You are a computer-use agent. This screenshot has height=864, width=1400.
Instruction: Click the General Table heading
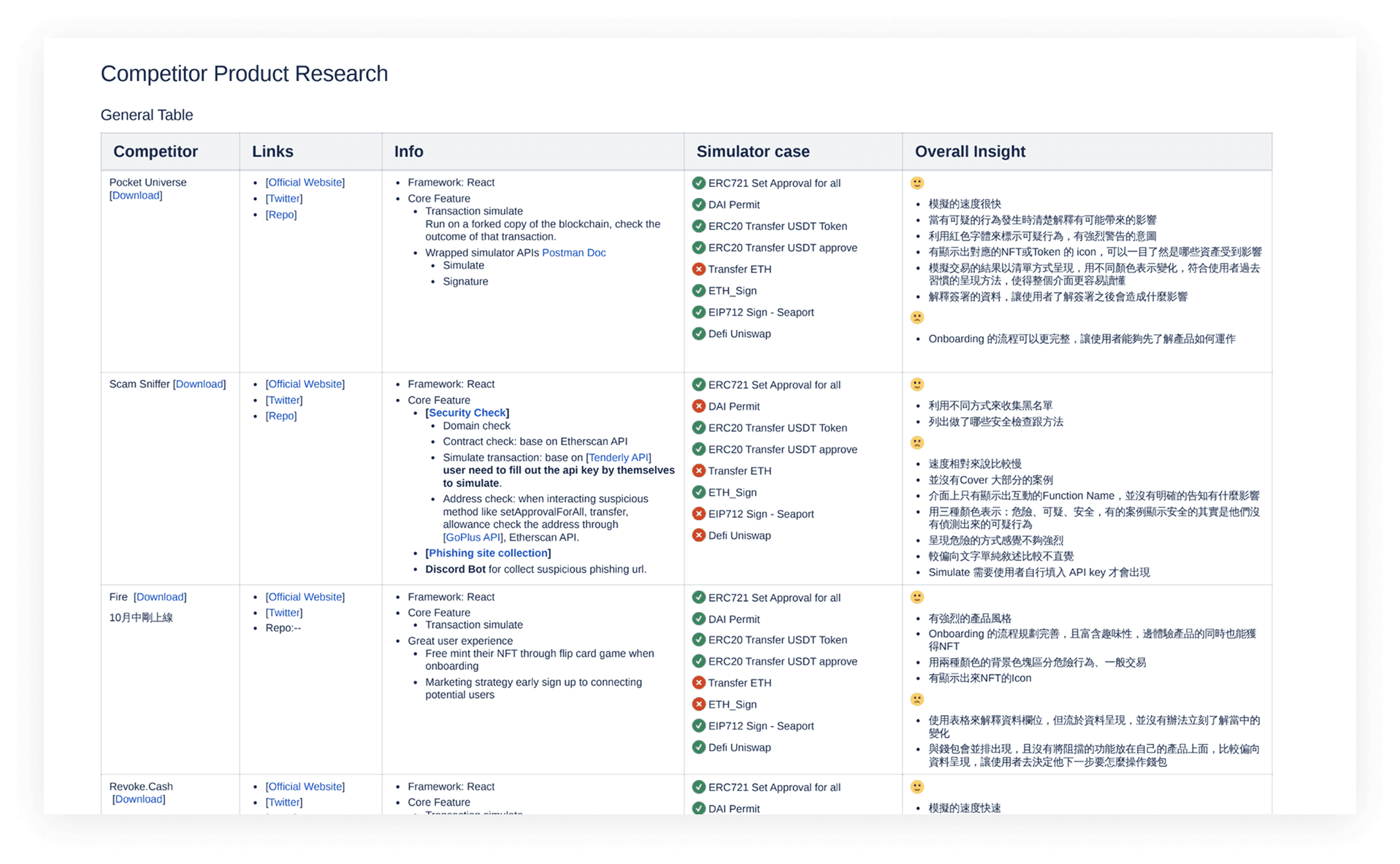147,115
